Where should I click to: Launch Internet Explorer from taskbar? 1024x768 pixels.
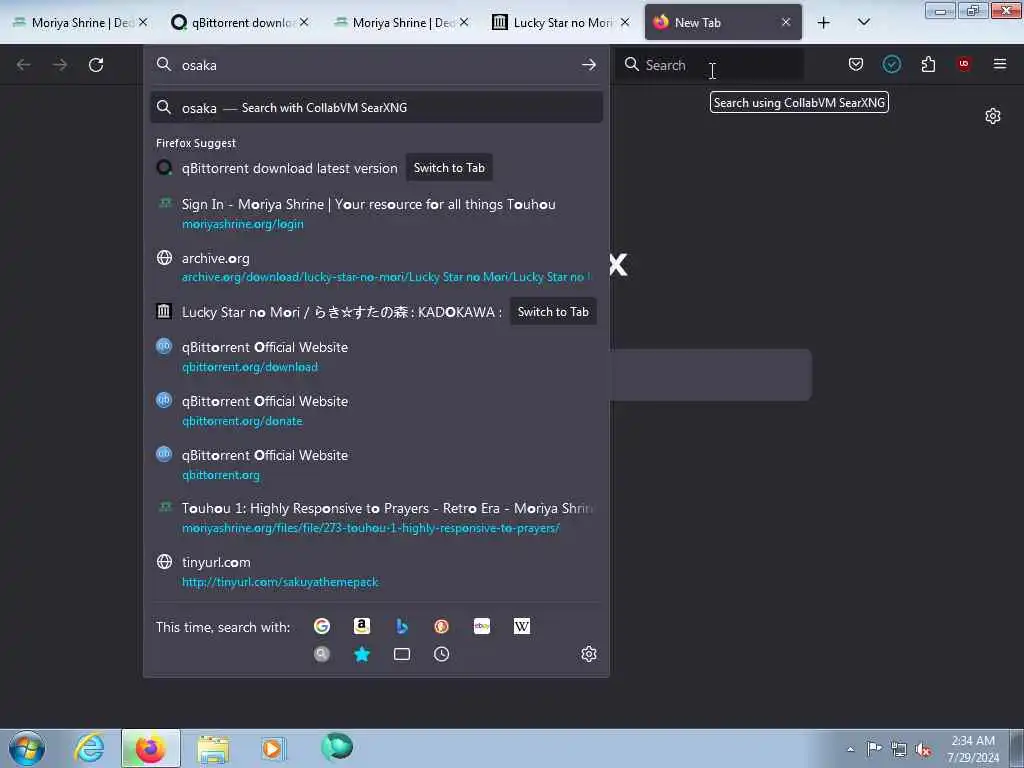click(x=89, y=748)
